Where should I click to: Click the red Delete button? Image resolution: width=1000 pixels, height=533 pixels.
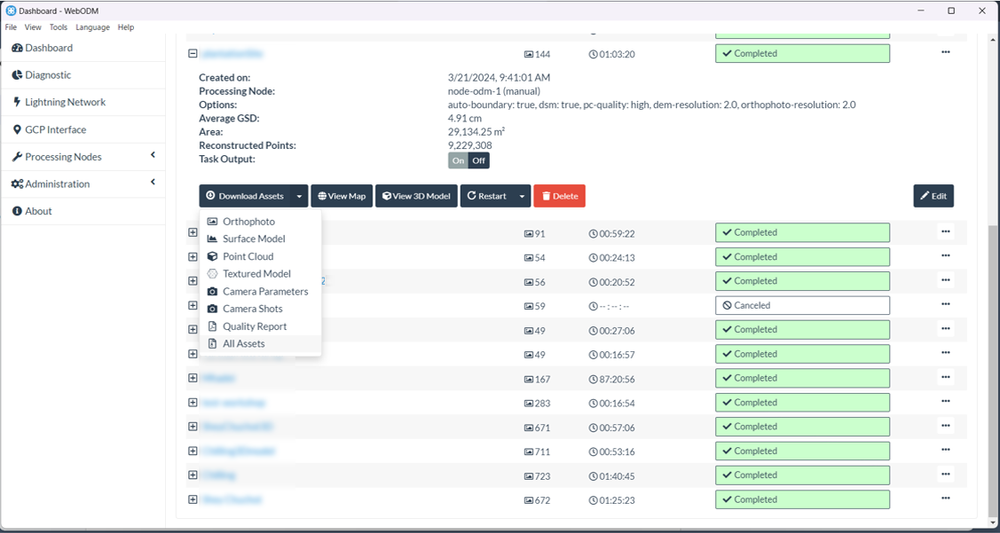coord(559,196)
